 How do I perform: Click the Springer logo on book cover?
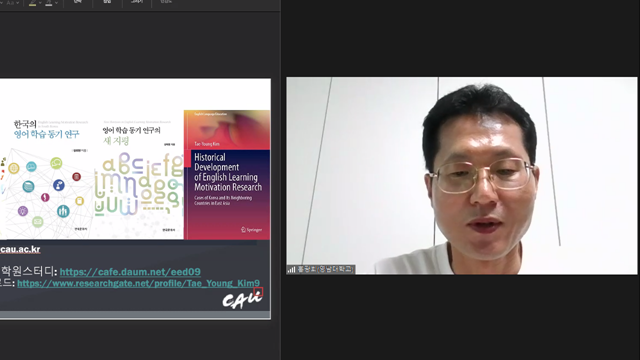pyautogui.click(x=251, y=230)
